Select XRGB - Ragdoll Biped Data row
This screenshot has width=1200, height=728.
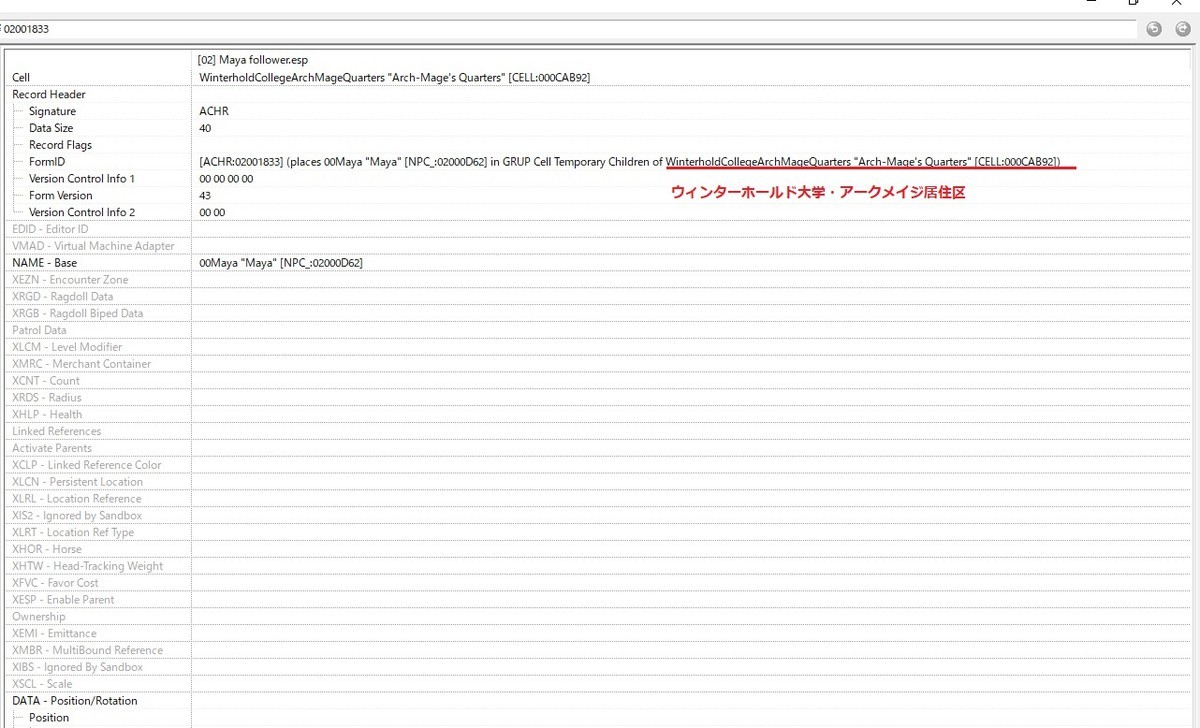[77, 313]
